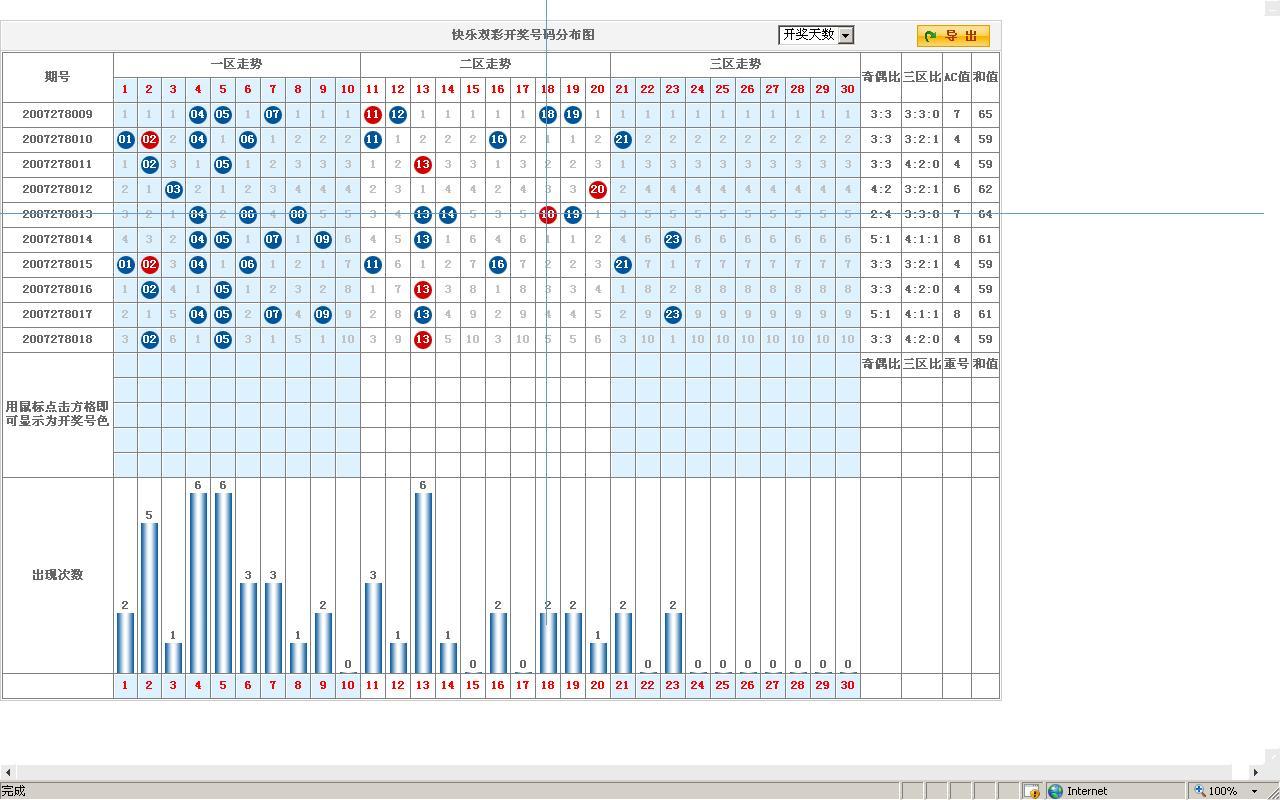
Task: Select the blue 18 ball in draw 2007278009
Action: (548, 115)
